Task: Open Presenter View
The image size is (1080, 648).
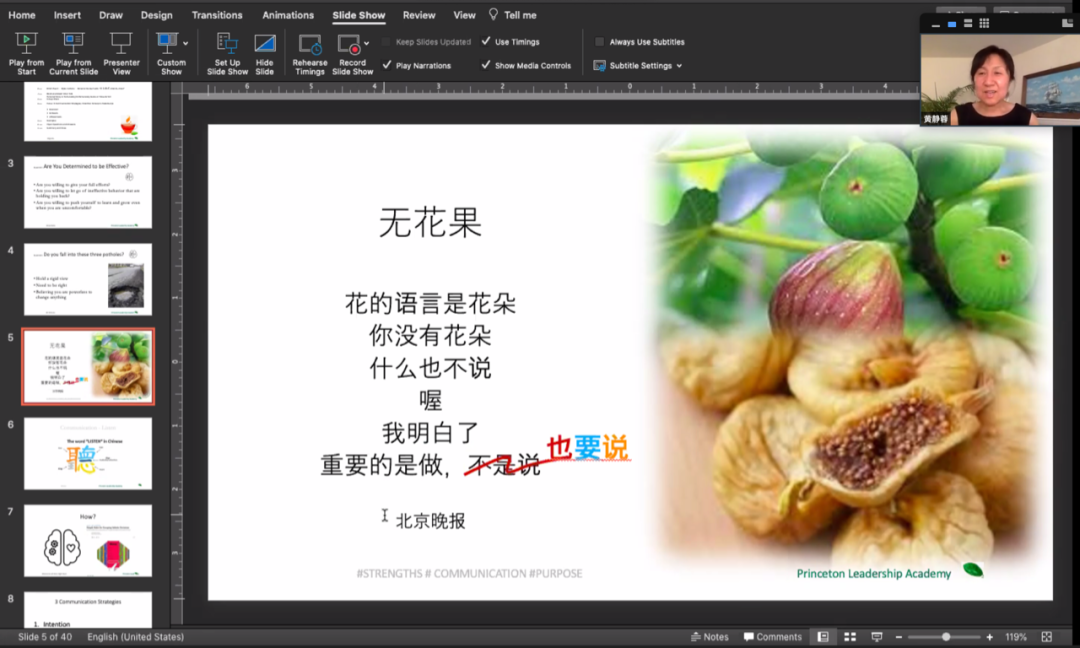Action: [x=121, y=54]
